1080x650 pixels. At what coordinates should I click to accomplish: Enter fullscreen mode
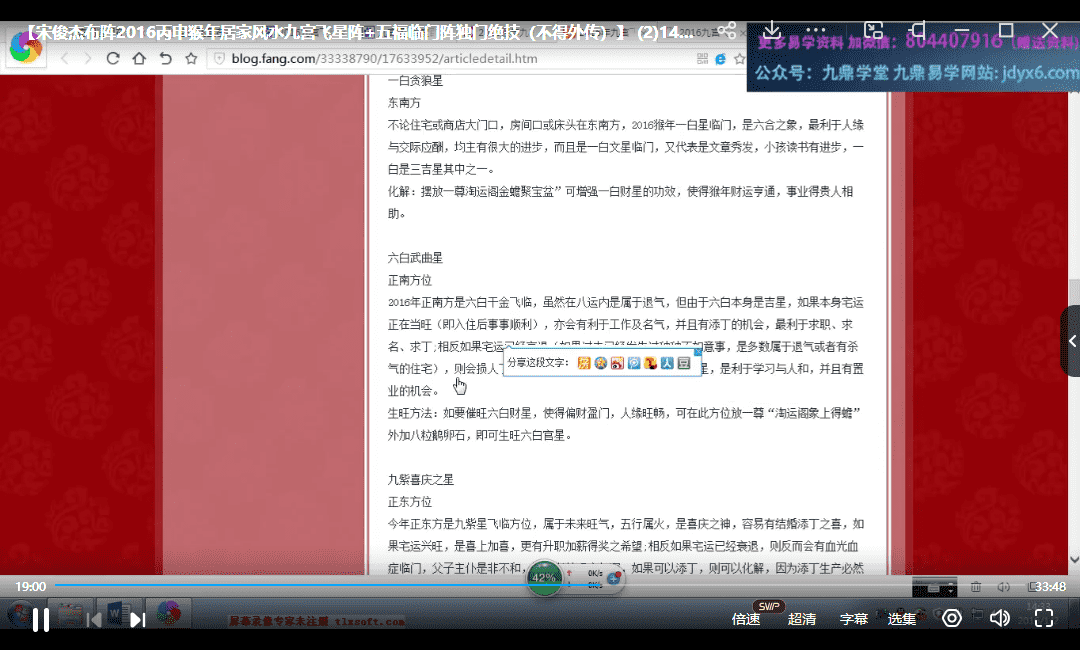click(x=1044, y=618)
